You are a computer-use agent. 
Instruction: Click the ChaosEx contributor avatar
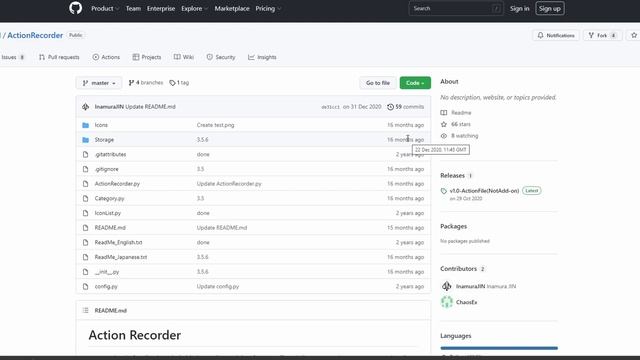click(447, 302)
